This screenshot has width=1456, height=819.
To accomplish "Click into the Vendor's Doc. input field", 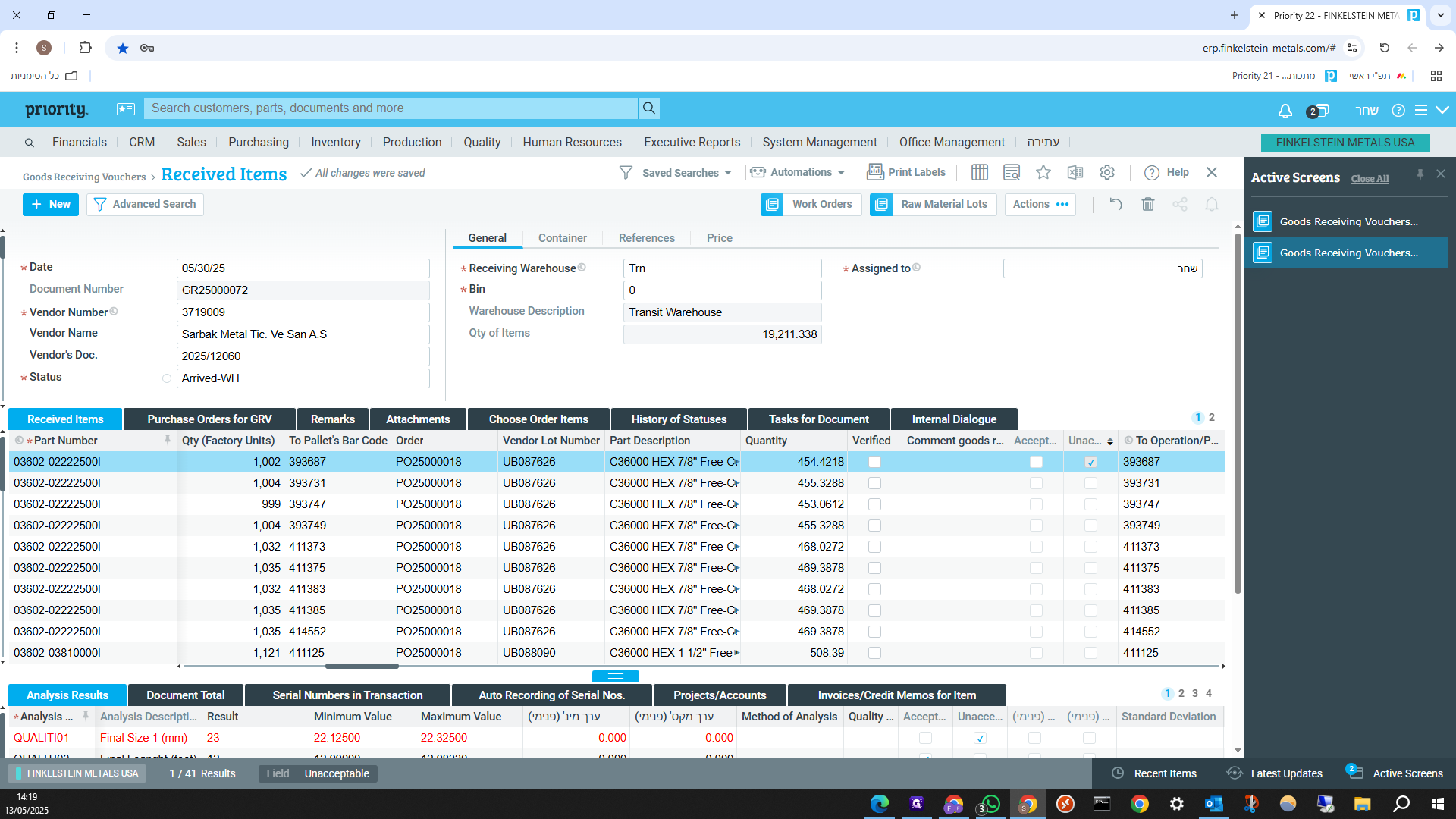I will (x=303, y=356).
